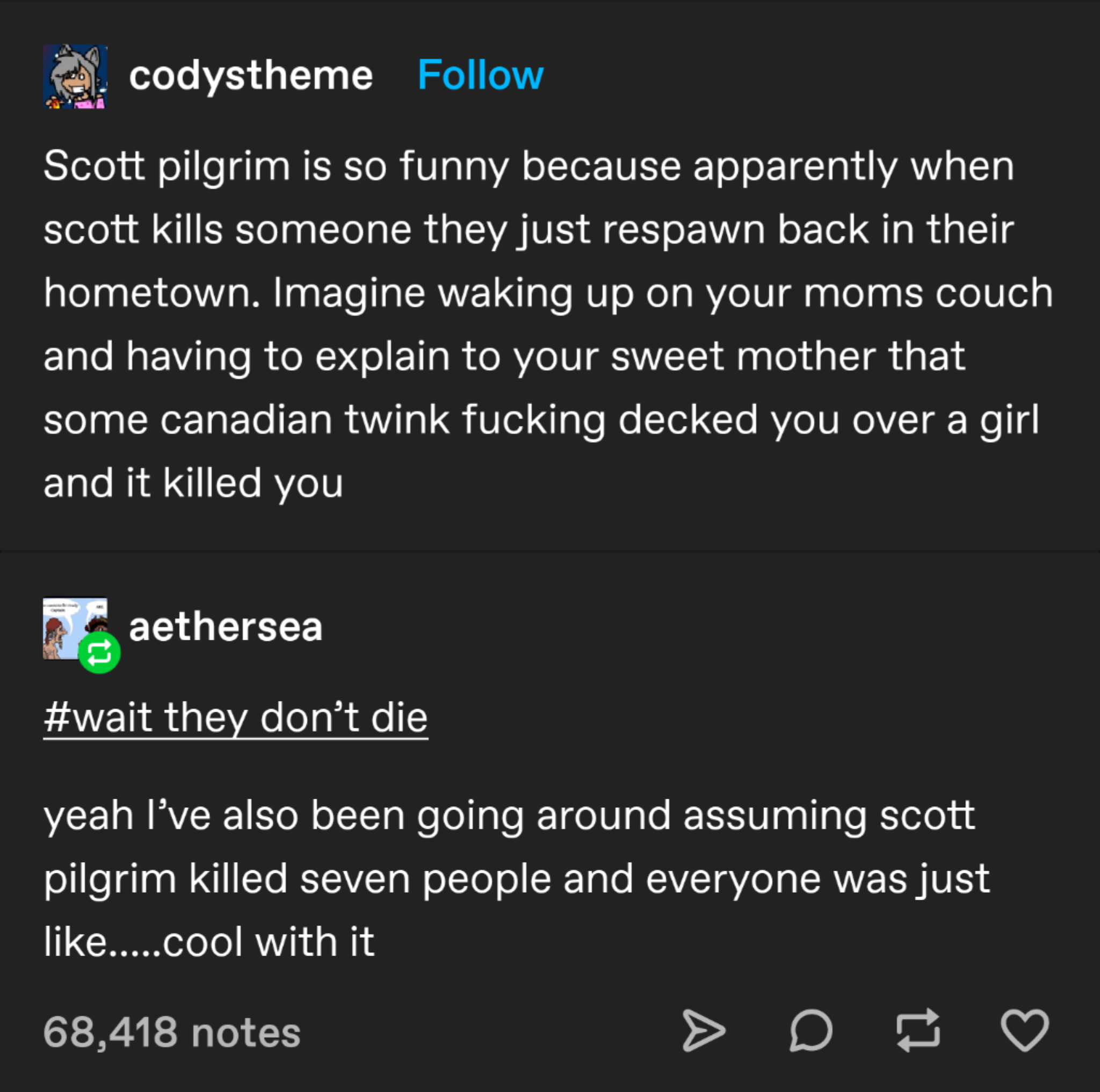Open codystheme's avatar picture

(75, 76)
